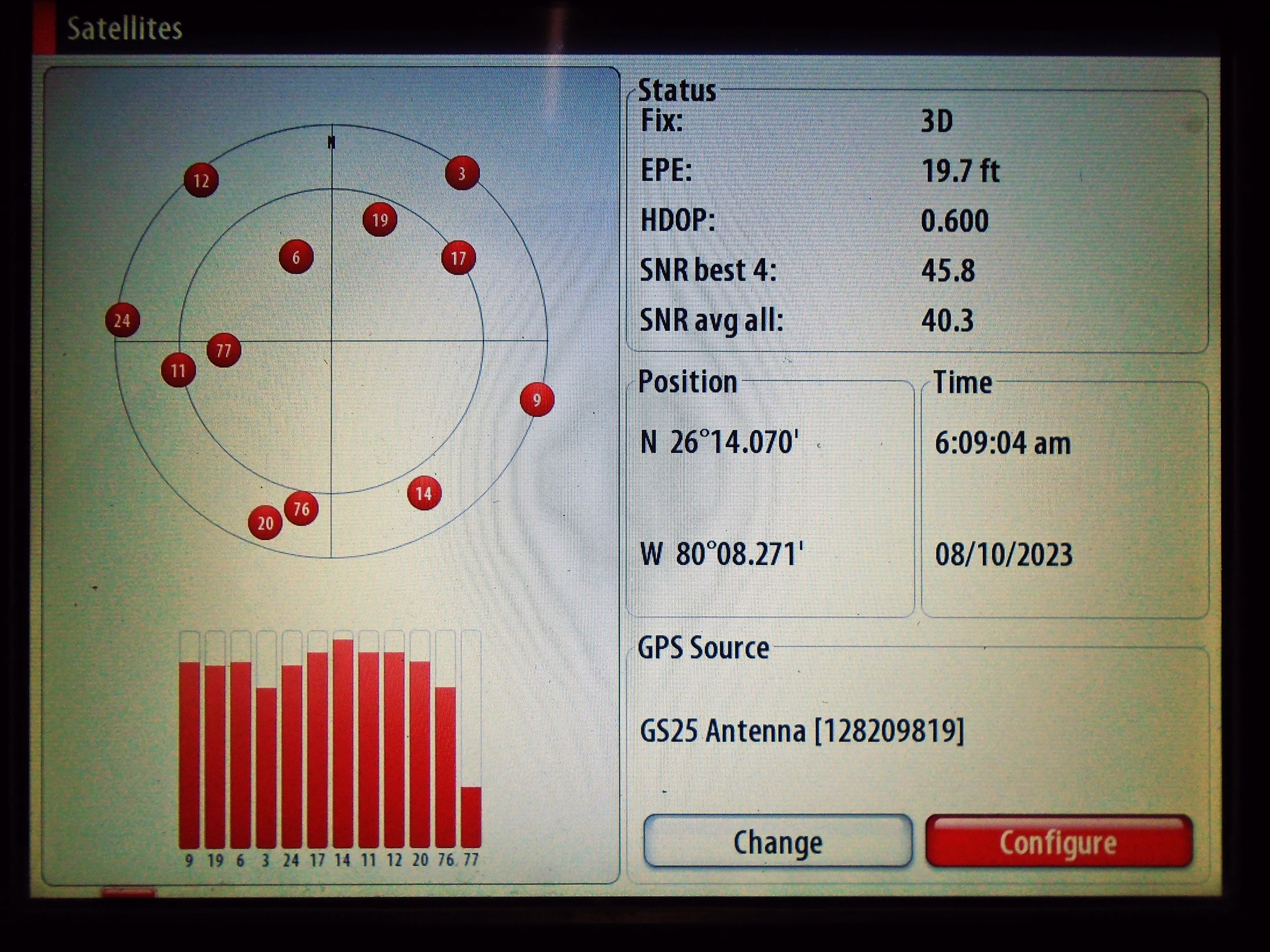Tap the North marker on sky plot
The width and height of the screenshot is (1270, 952).
331,142
